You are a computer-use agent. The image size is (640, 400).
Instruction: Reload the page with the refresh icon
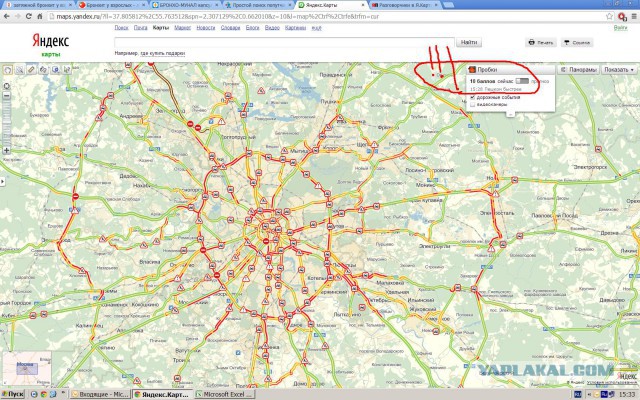[29, 16]
